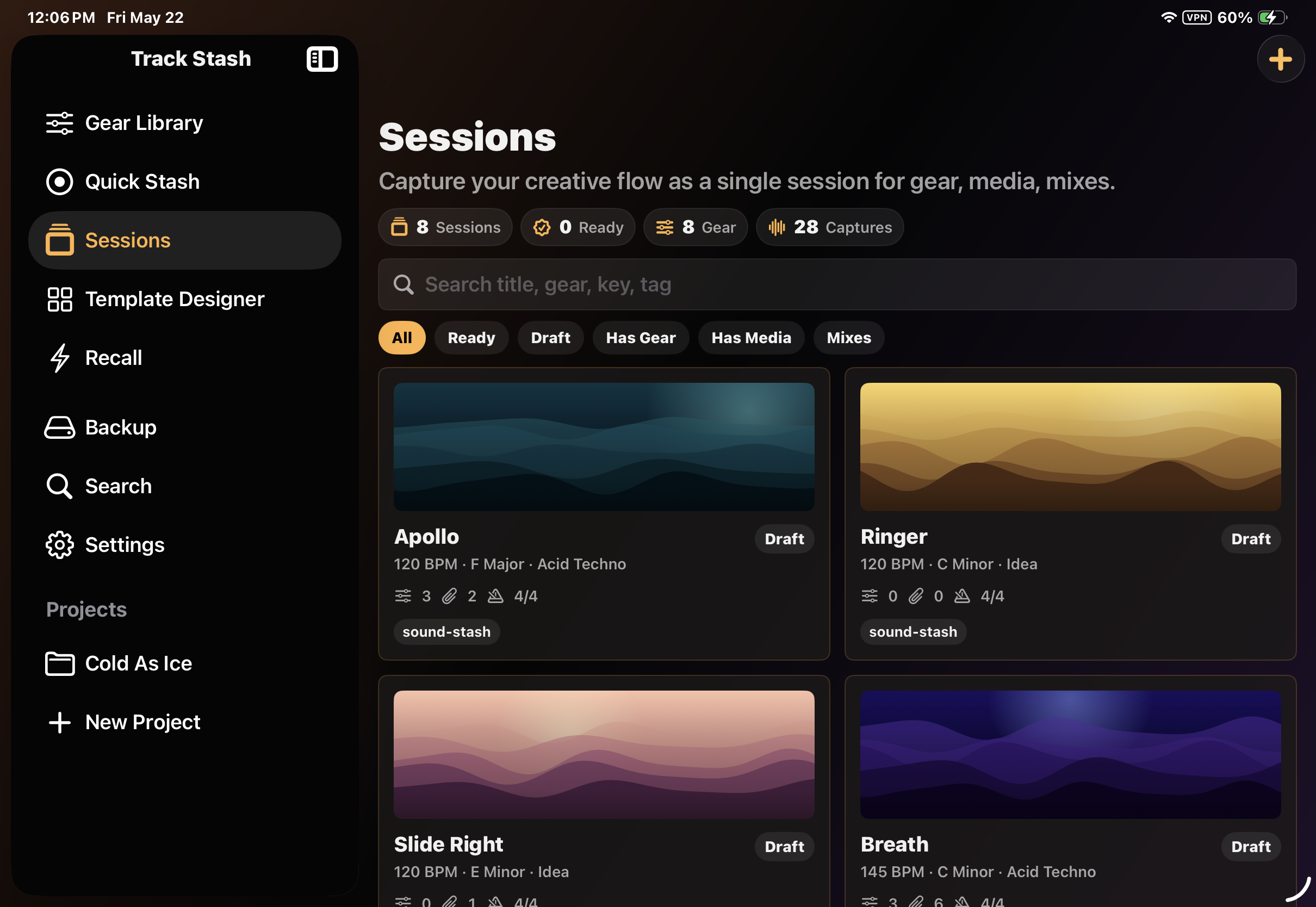Click the checkmark seal icon in the Ready chip
This screenshot has width=1316, height=907.
[x=542, y=227]
